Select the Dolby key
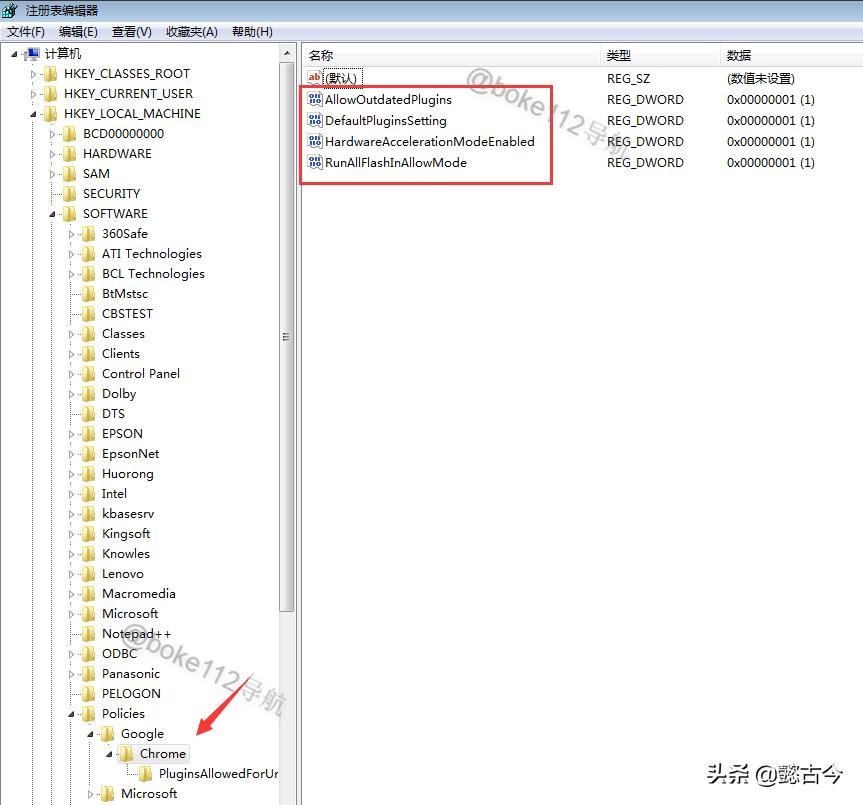The width and height of the screenshot is (863, 805). tap(119, 394)
